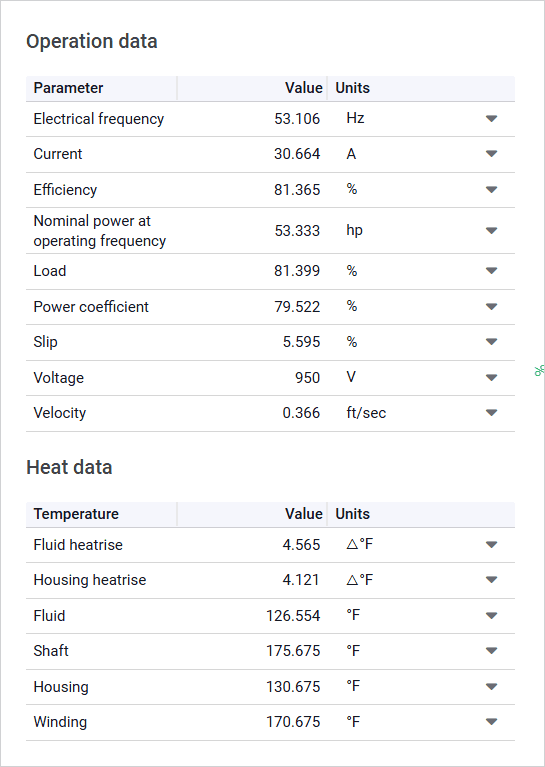Expand Winding temperature units dropdown

491,722
